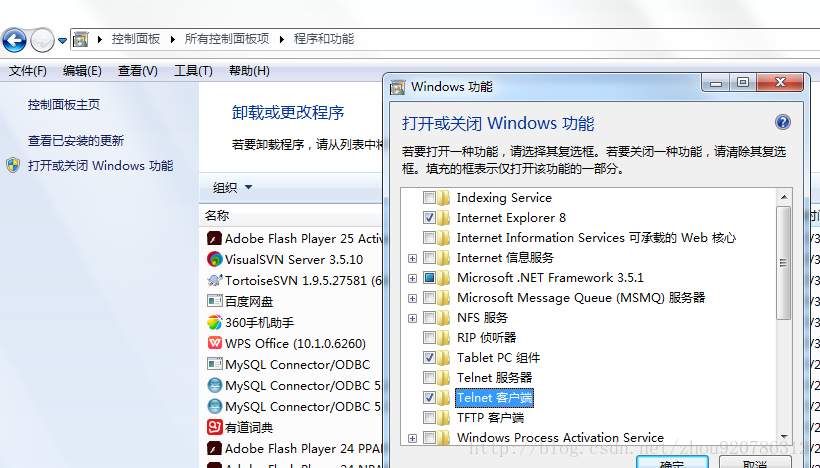Open the 查看已安装的更新 link

point(76,140)
